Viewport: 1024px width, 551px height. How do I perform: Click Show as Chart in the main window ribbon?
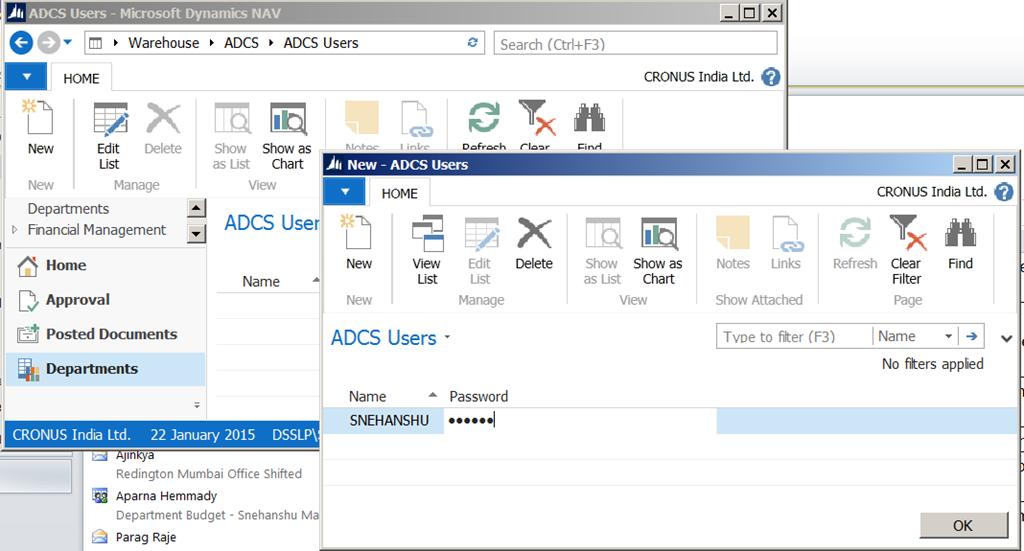coord(287,136)
